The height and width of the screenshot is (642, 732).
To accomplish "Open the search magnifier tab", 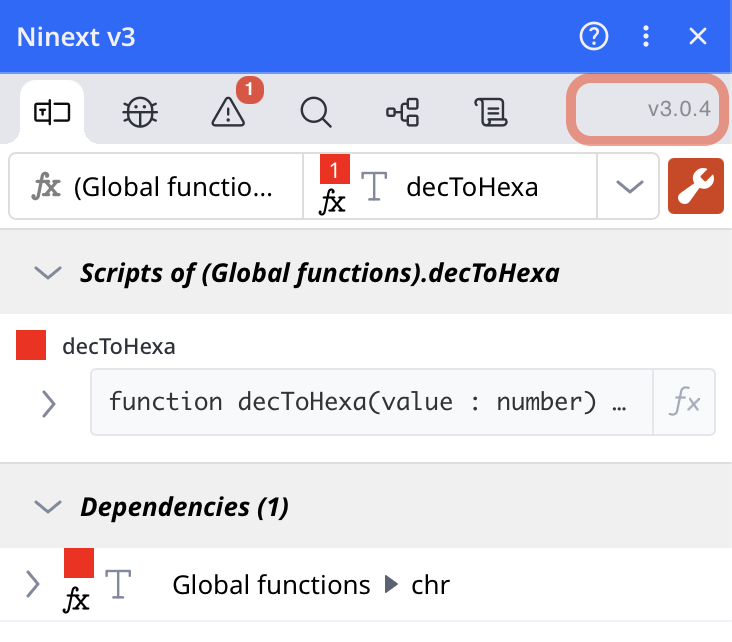I will 316,112.
